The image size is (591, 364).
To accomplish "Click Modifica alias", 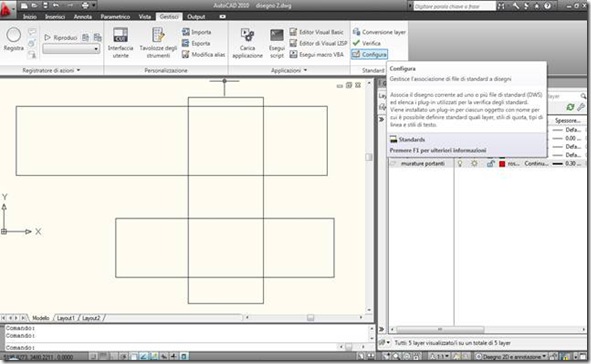I will (203, 55).
